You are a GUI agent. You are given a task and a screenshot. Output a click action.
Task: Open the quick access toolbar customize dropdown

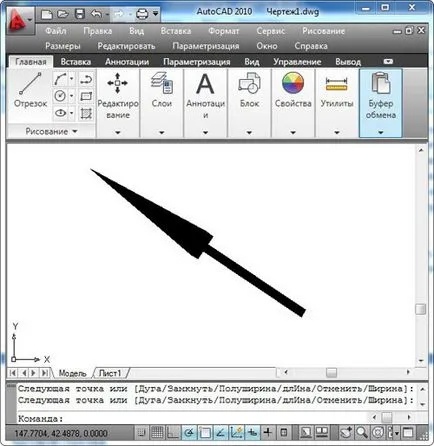point(156,14)
